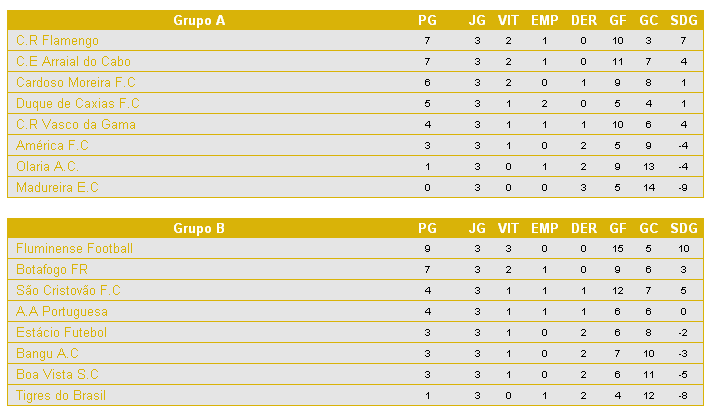Image resolution: width=711 pixels, height=411 pixels.
Task: Open the C.E Arraial do Cabo link
Action: [73, 61]
